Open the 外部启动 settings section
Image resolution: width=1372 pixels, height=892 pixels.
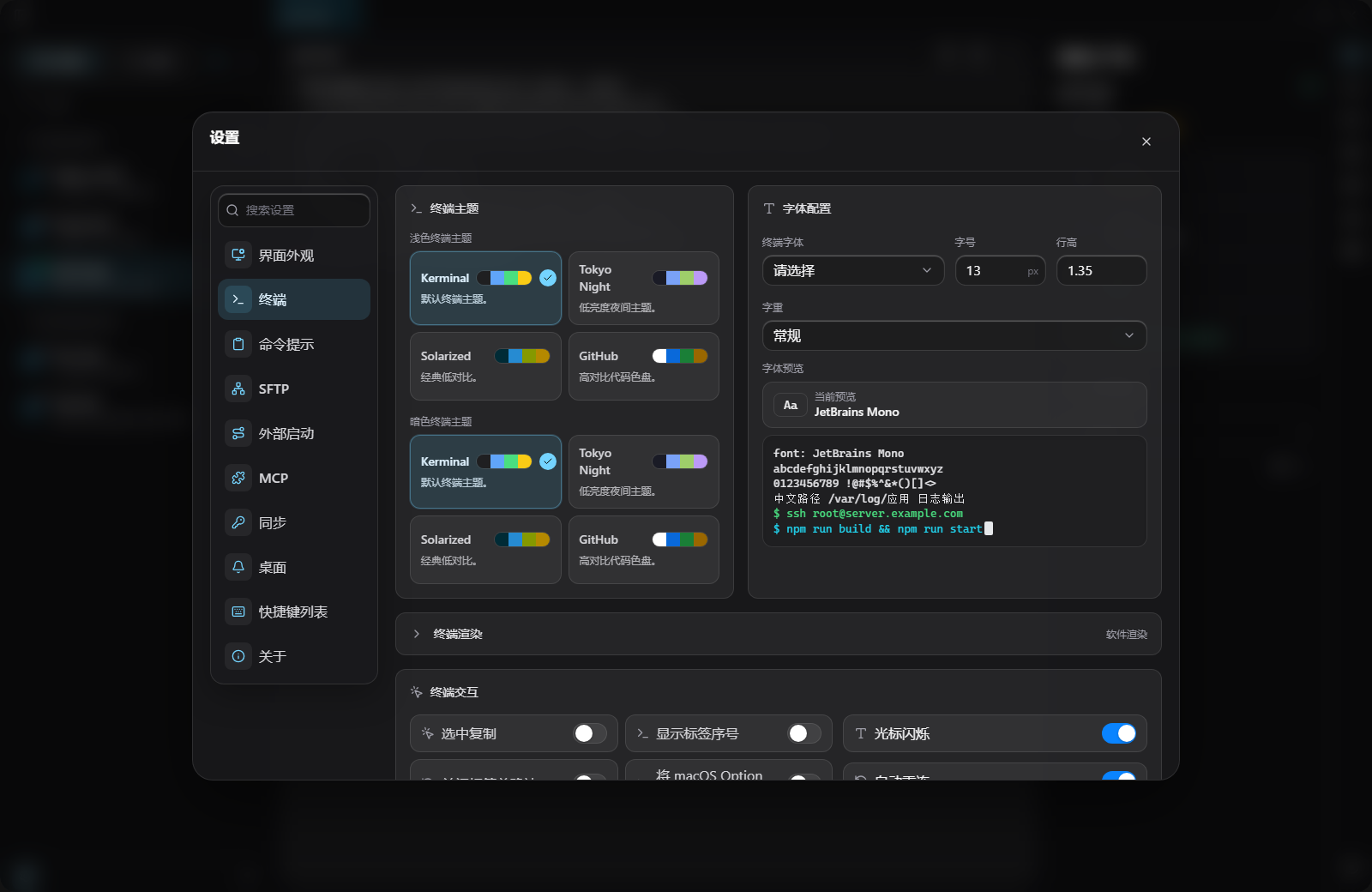294,433
